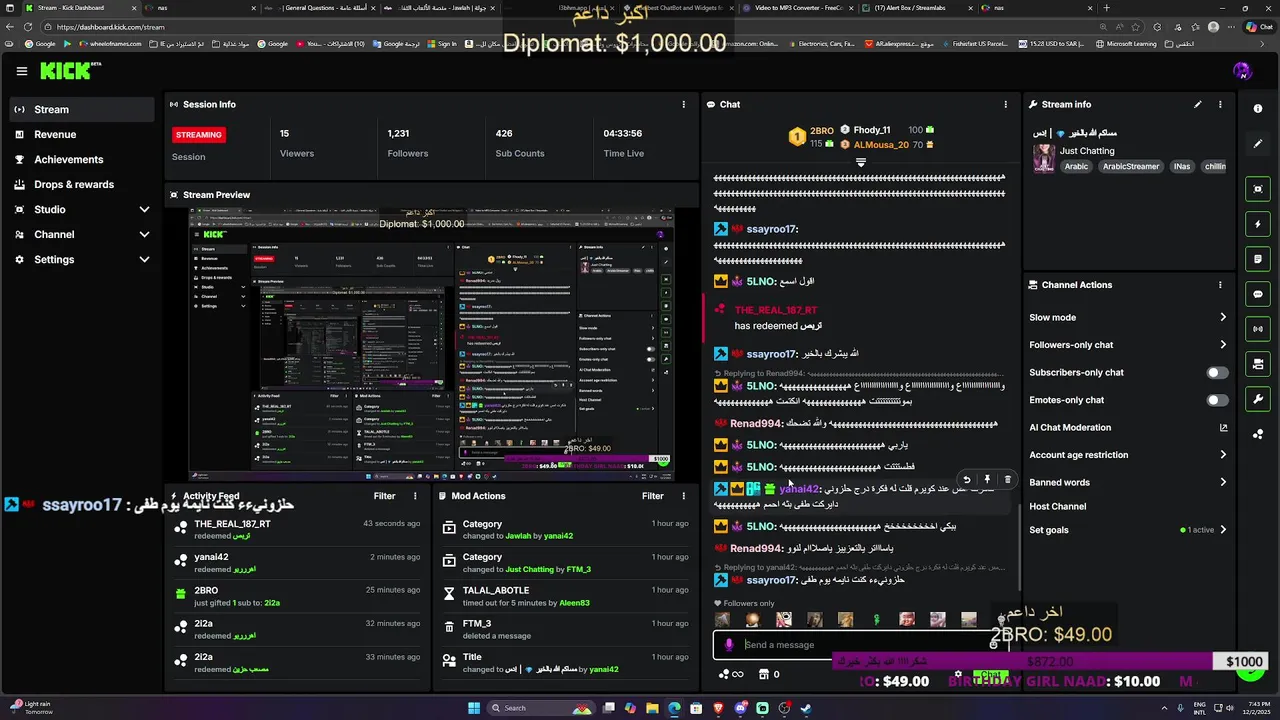Open the shop icon below the chat input
This screenshot has width=1280, height=720.
tap(763, 674)
